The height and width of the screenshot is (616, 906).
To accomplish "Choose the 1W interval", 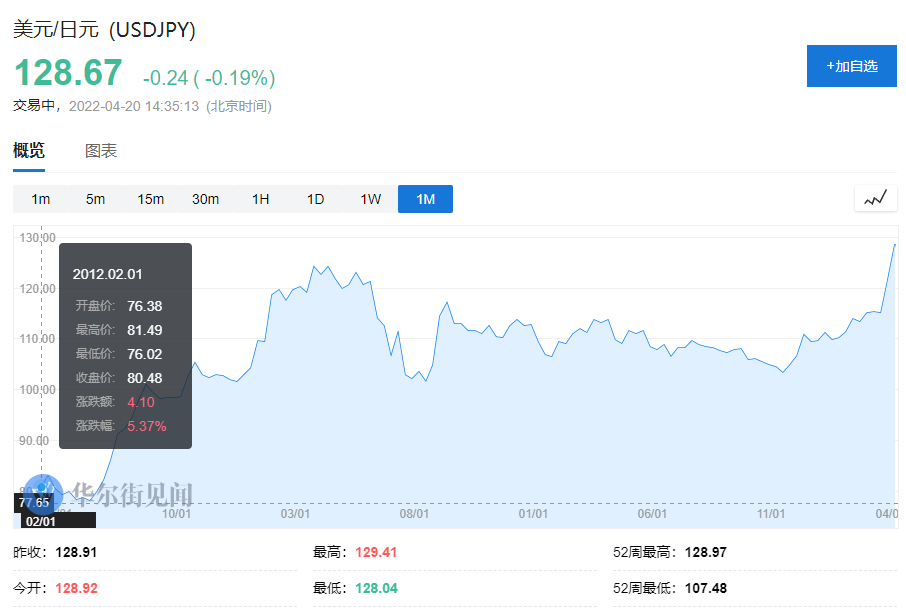I will [371, 199].
